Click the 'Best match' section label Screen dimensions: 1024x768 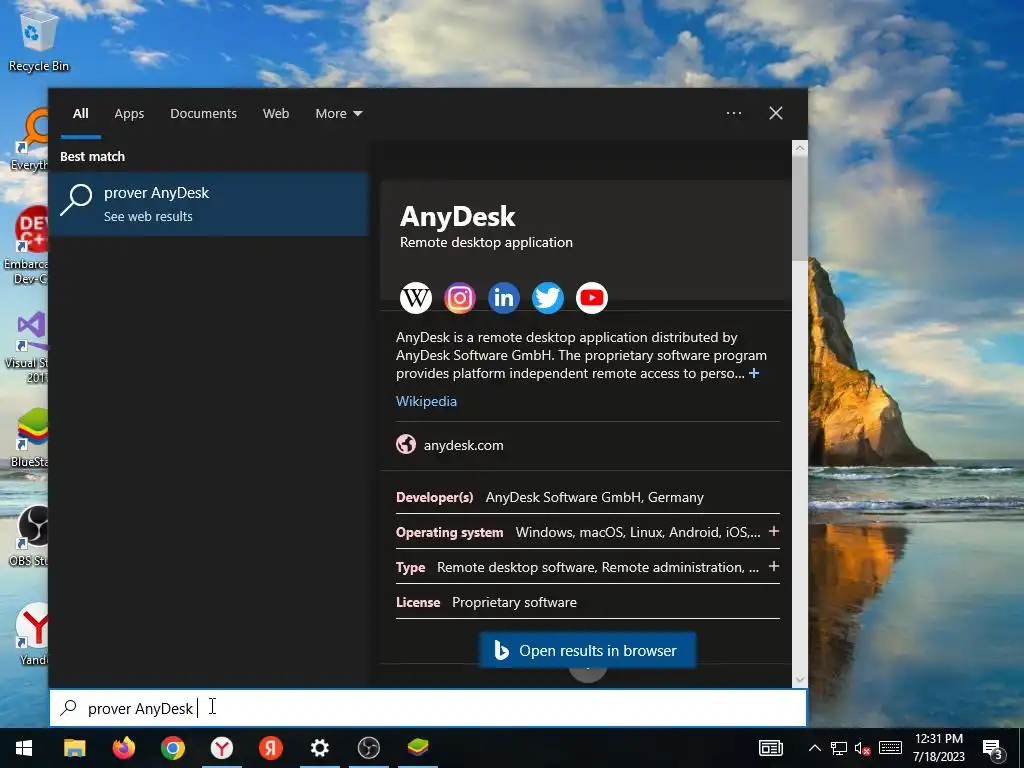[93, 157]
